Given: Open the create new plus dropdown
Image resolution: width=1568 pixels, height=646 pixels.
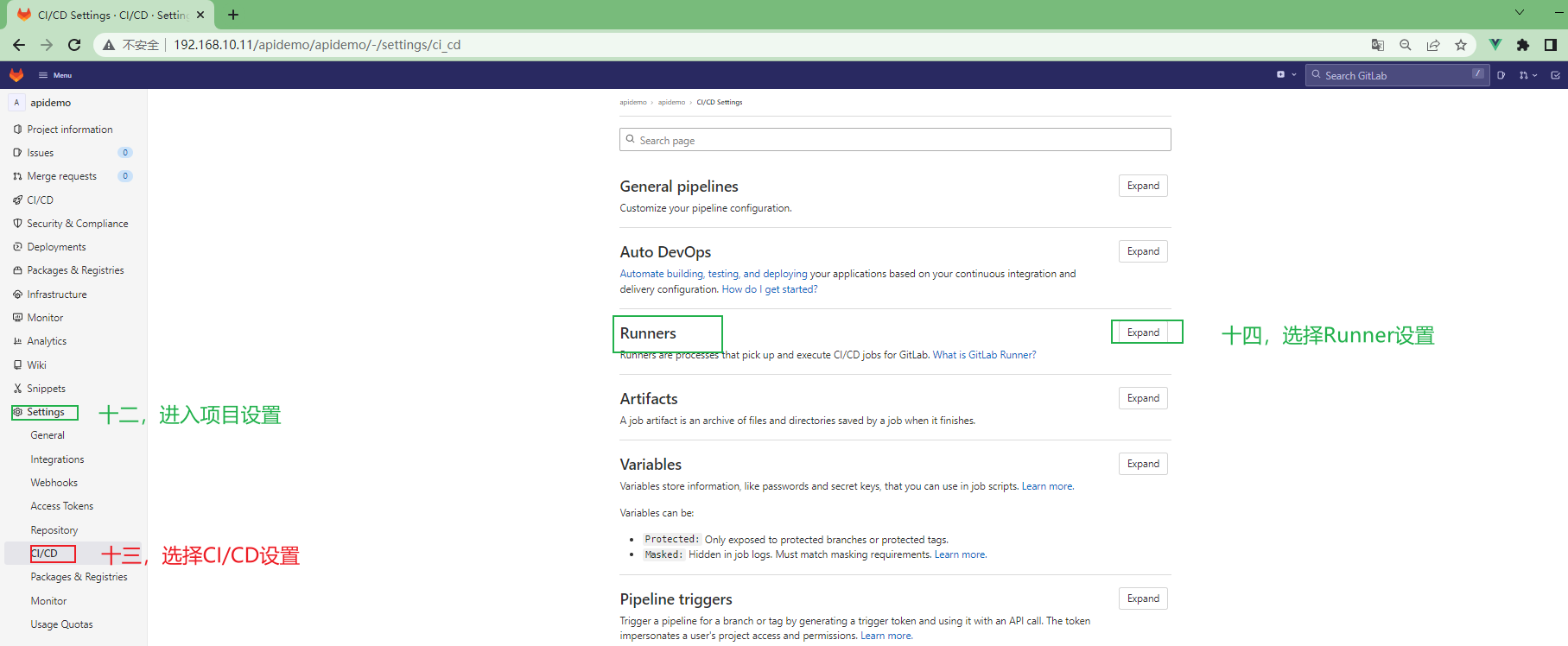Looking at the screenshot, I should tap(1286, 75).
